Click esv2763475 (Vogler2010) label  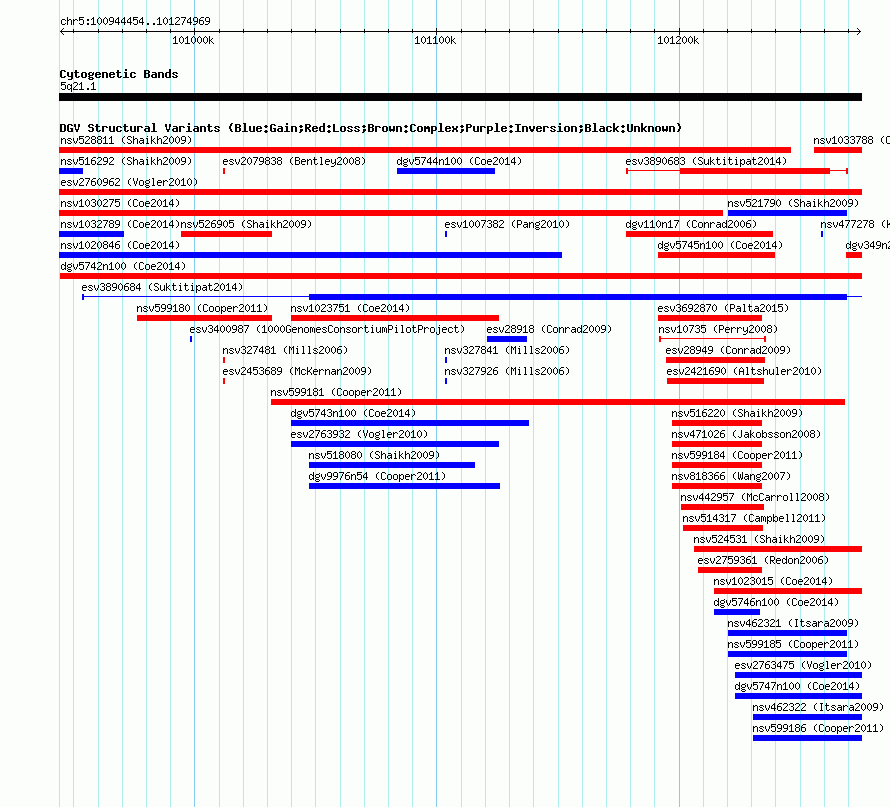[x=803, y=665]
